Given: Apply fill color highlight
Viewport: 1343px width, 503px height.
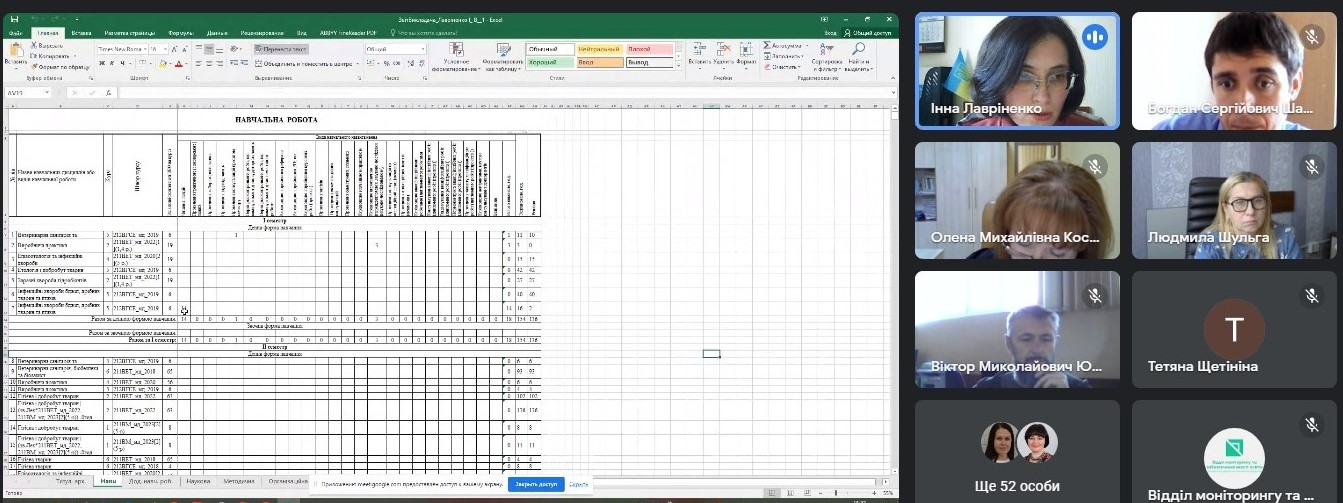Looking at the screenshot, I should point(163,63).
